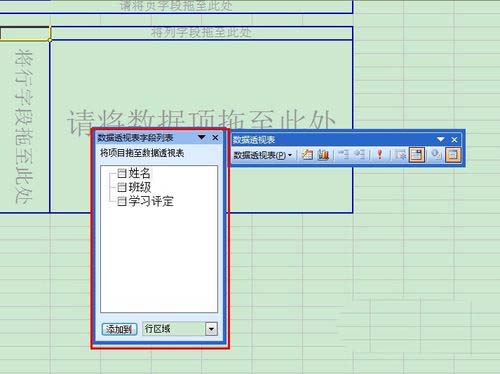
Task: Toggle the Always Display Items button
Action: click(x=417, y=155)
